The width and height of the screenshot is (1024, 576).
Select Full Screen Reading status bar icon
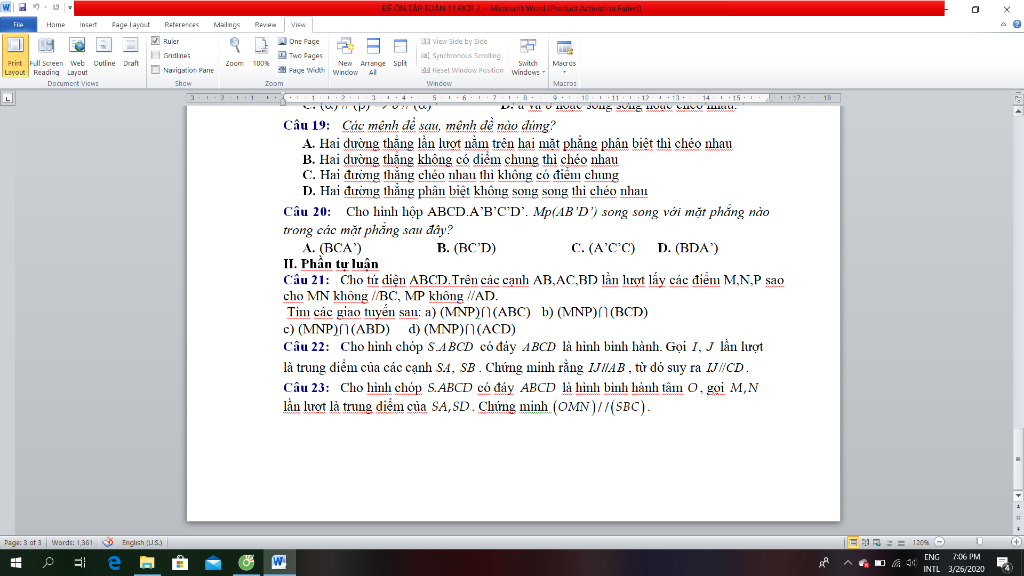click(x=865, y=542)
